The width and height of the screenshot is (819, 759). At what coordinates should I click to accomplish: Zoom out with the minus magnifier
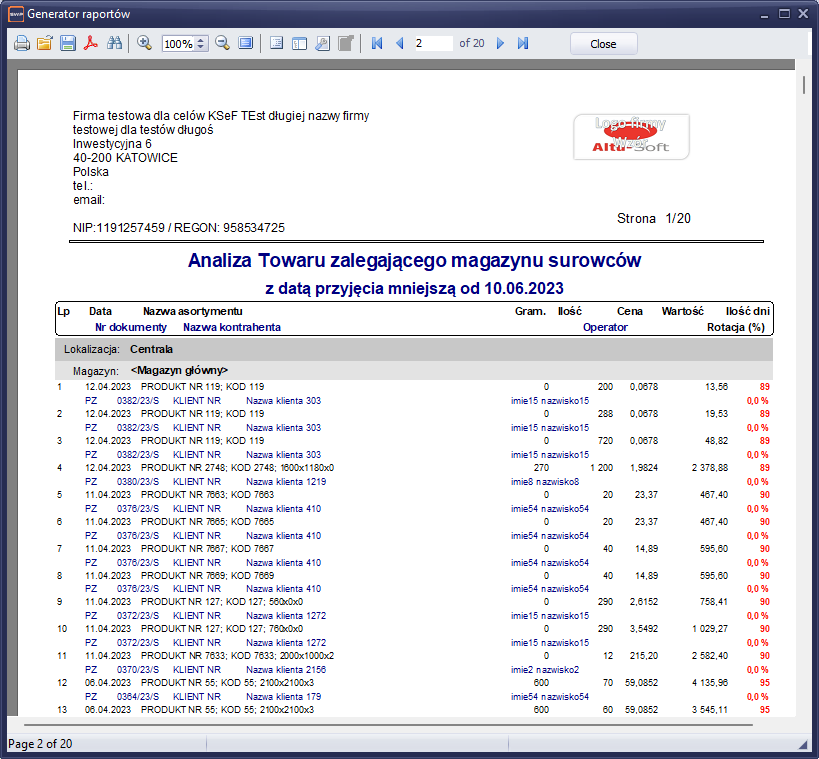(x=222, y=44)
